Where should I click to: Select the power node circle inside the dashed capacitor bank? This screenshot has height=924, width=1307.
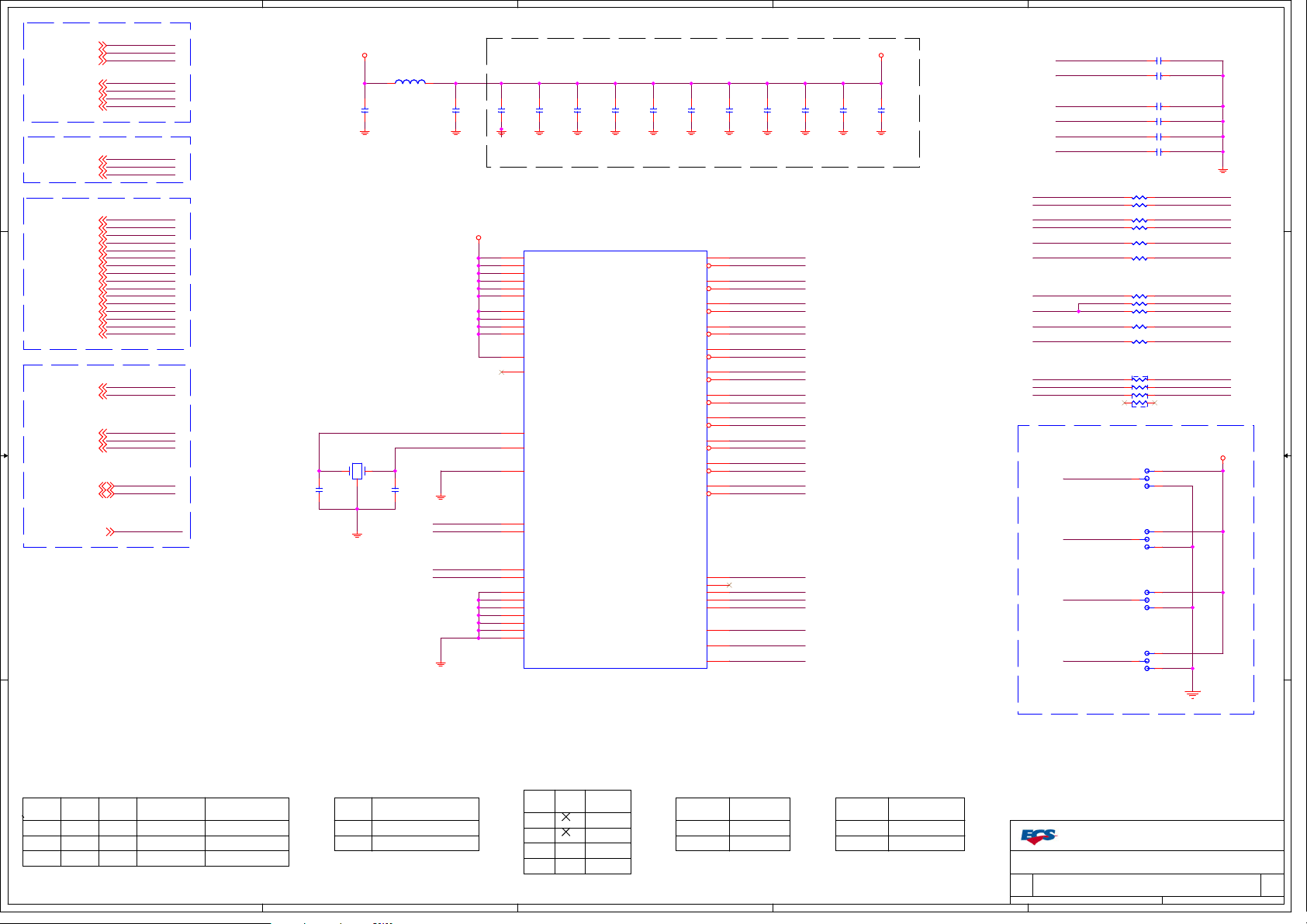point(881,56)
